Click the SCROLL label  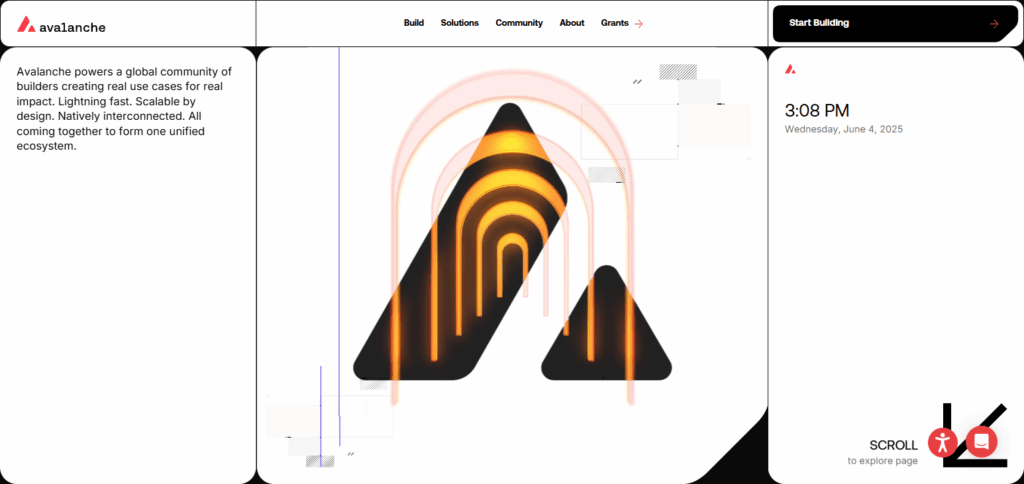coord(893,445)
